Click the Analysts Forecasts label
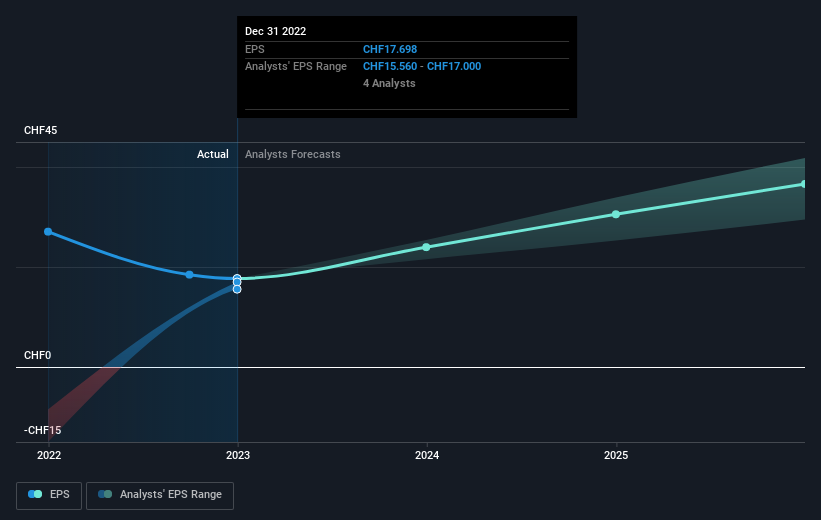The width and height of the screenshot is (821, 520). click(293, 154)
